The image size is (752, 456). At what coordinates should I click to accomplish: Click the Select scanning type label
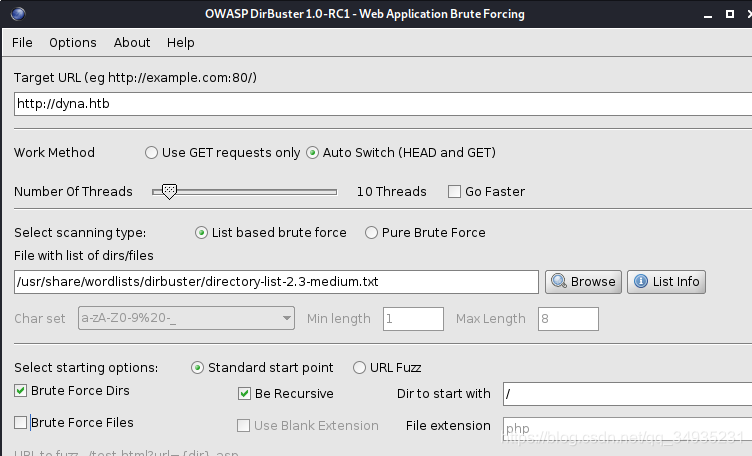[x=80, y=233]
